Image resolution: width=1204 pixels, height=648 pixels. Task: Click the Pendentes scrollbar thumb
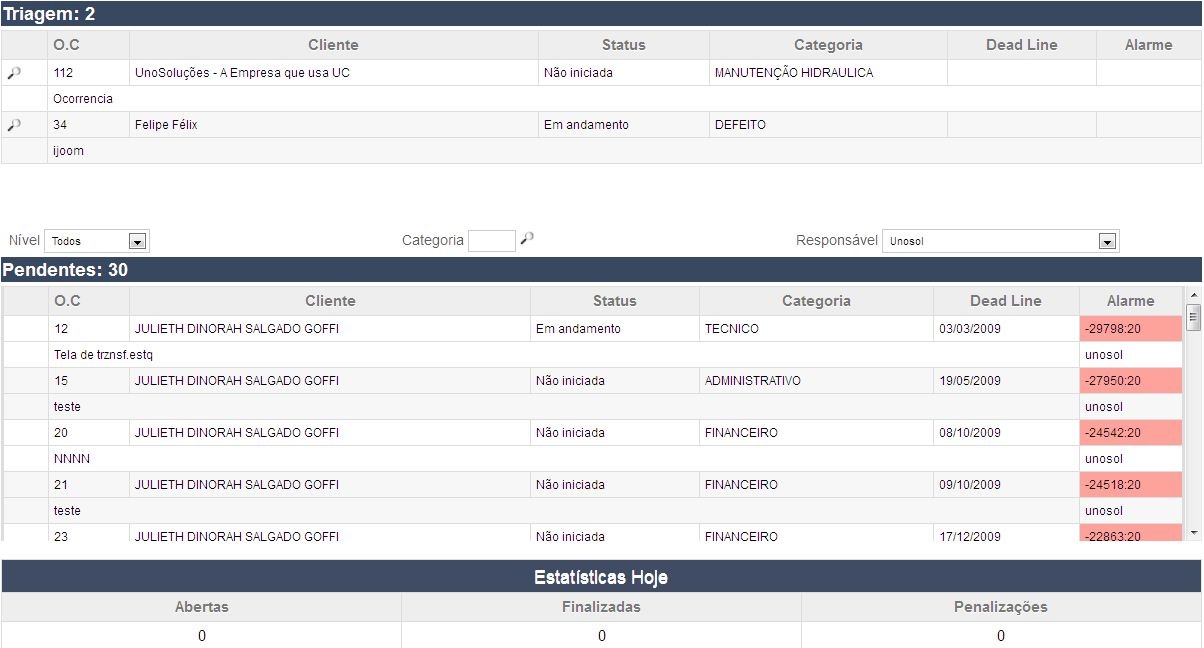point(1192,317)
